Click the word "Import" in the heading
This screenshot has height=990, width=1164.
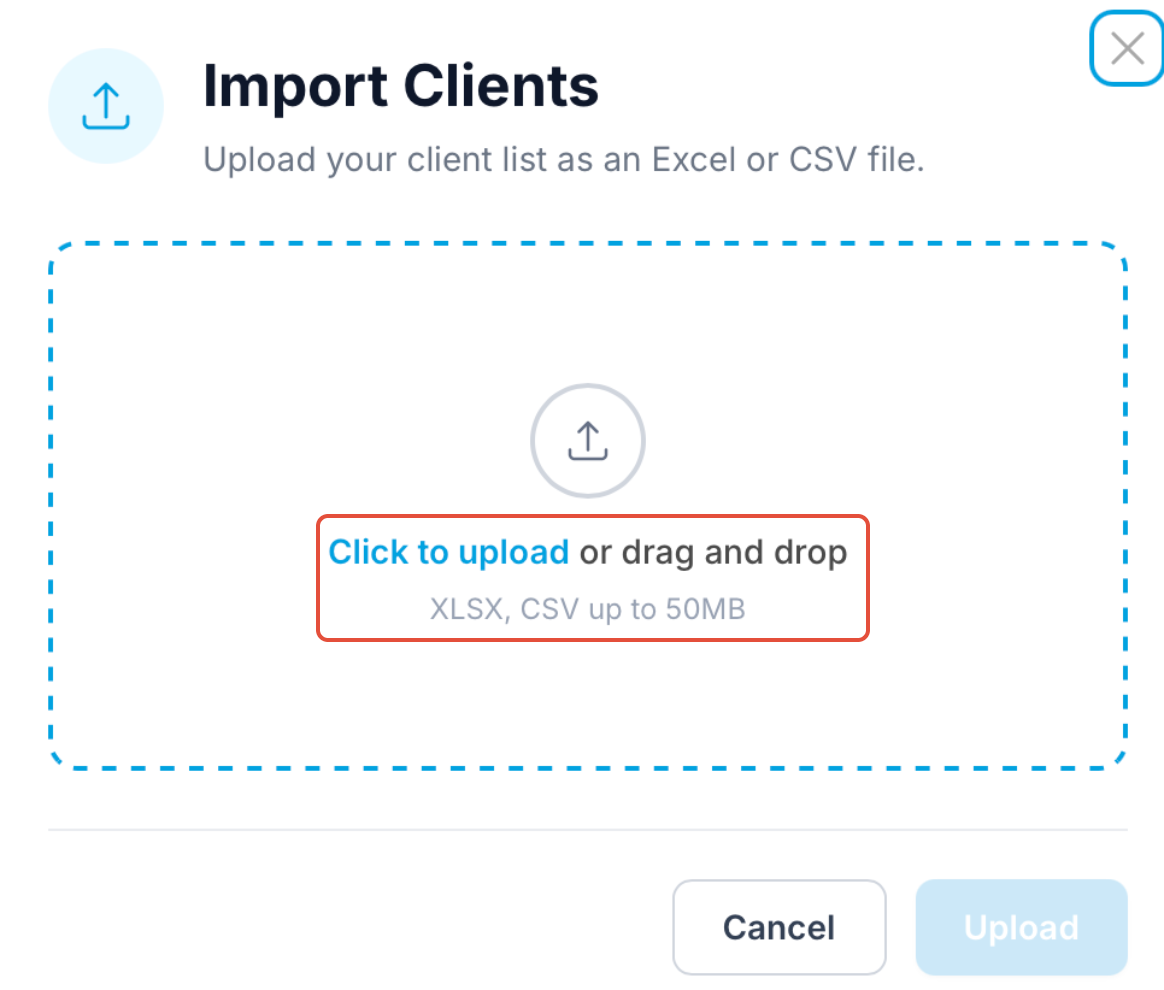click(x=294, y=87)
